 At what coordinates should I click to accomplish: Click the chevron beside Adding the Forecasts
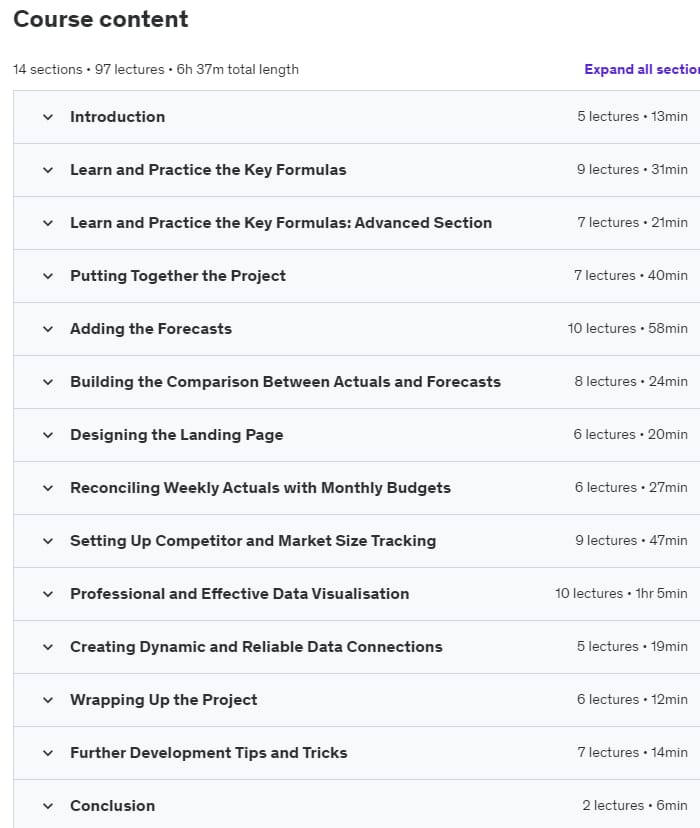[x=47, y=328]
